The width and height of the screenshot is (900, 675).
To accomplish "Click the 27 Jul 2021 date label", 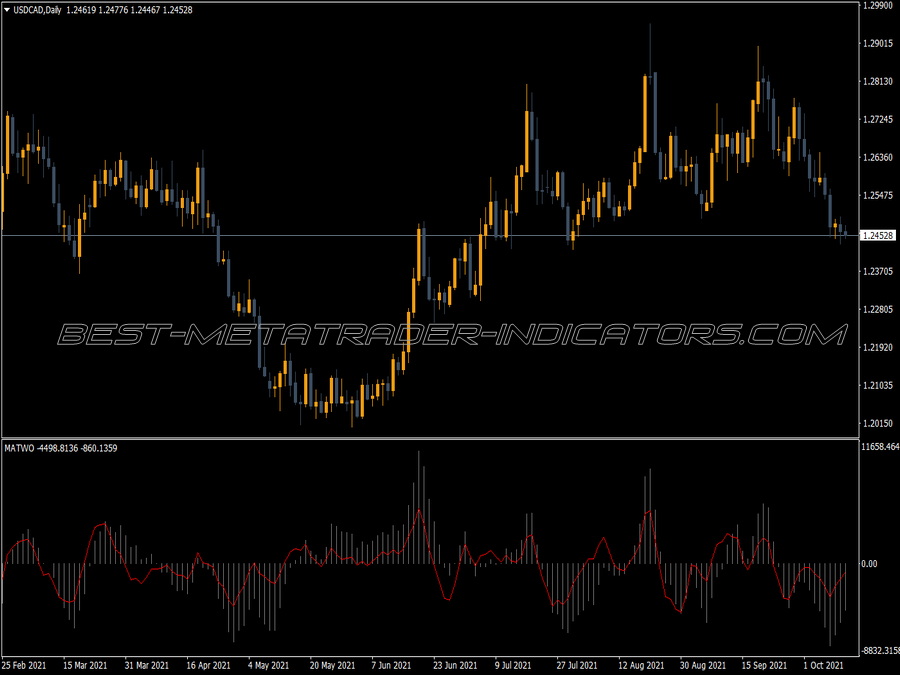I will [577, 665].
